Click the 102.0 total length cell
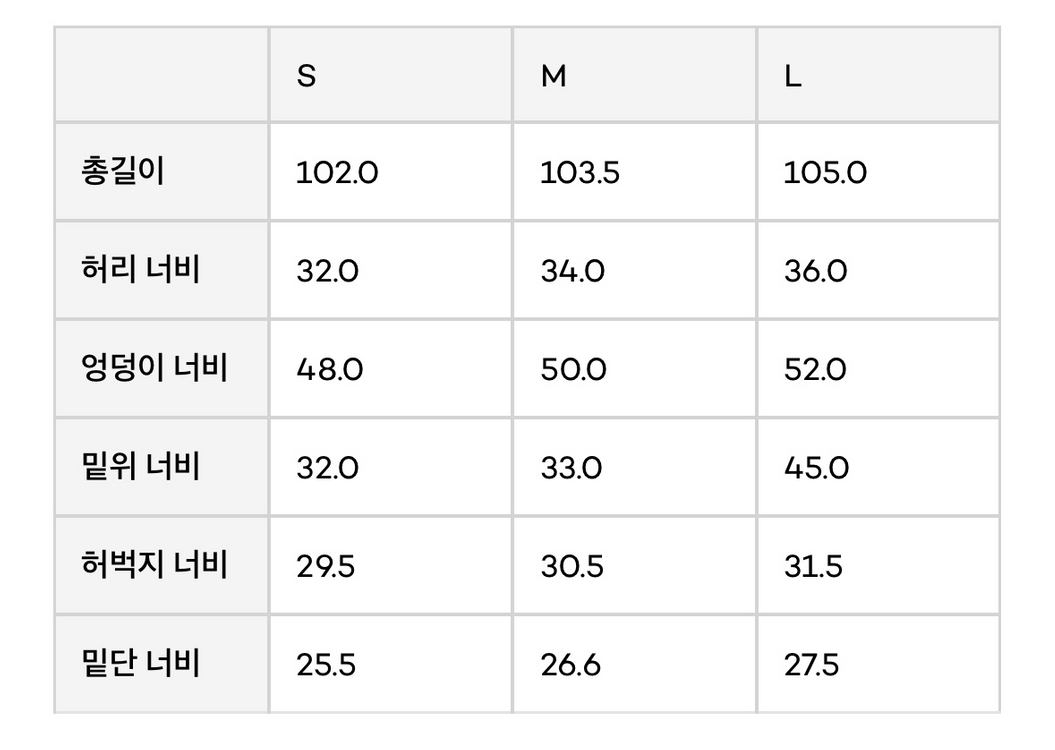 [x=337, y=173]
